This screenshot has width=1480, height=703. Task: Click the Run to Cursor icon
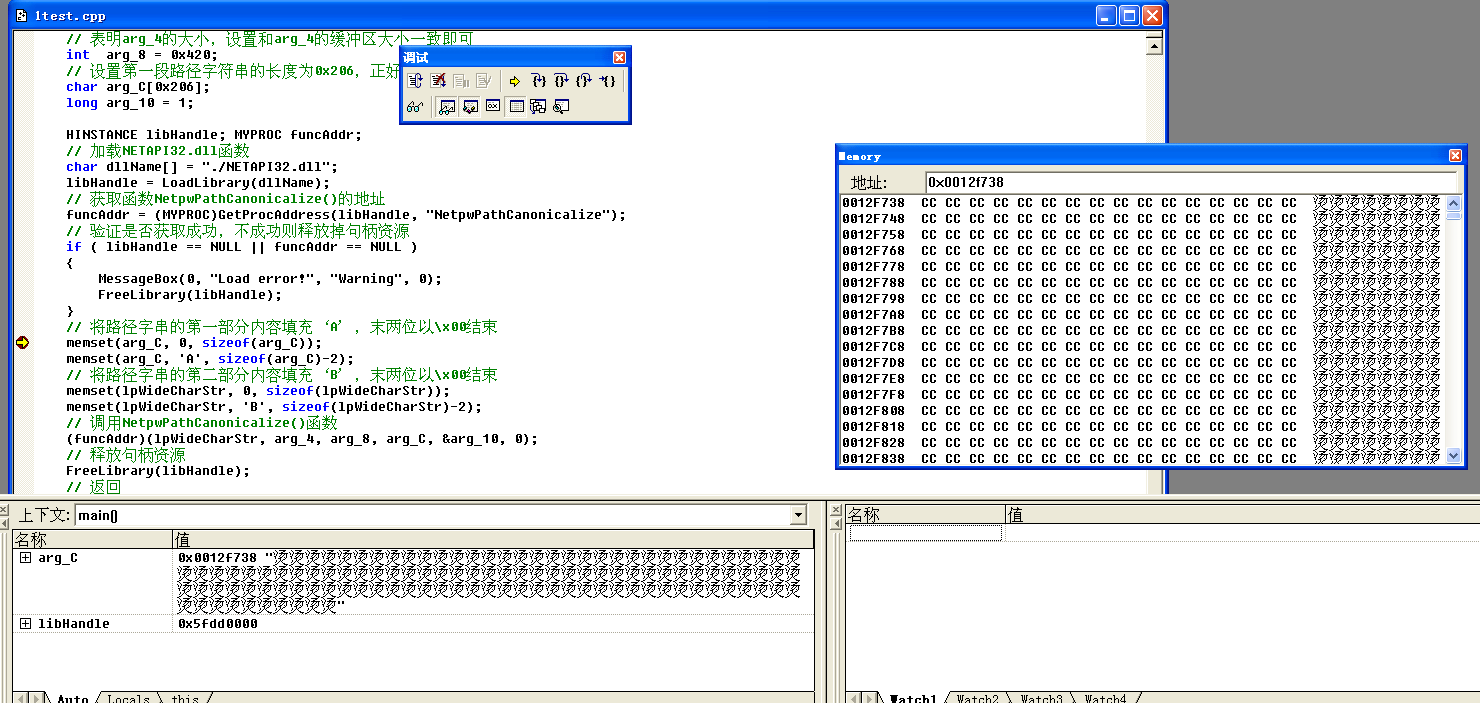click(608, 81)
